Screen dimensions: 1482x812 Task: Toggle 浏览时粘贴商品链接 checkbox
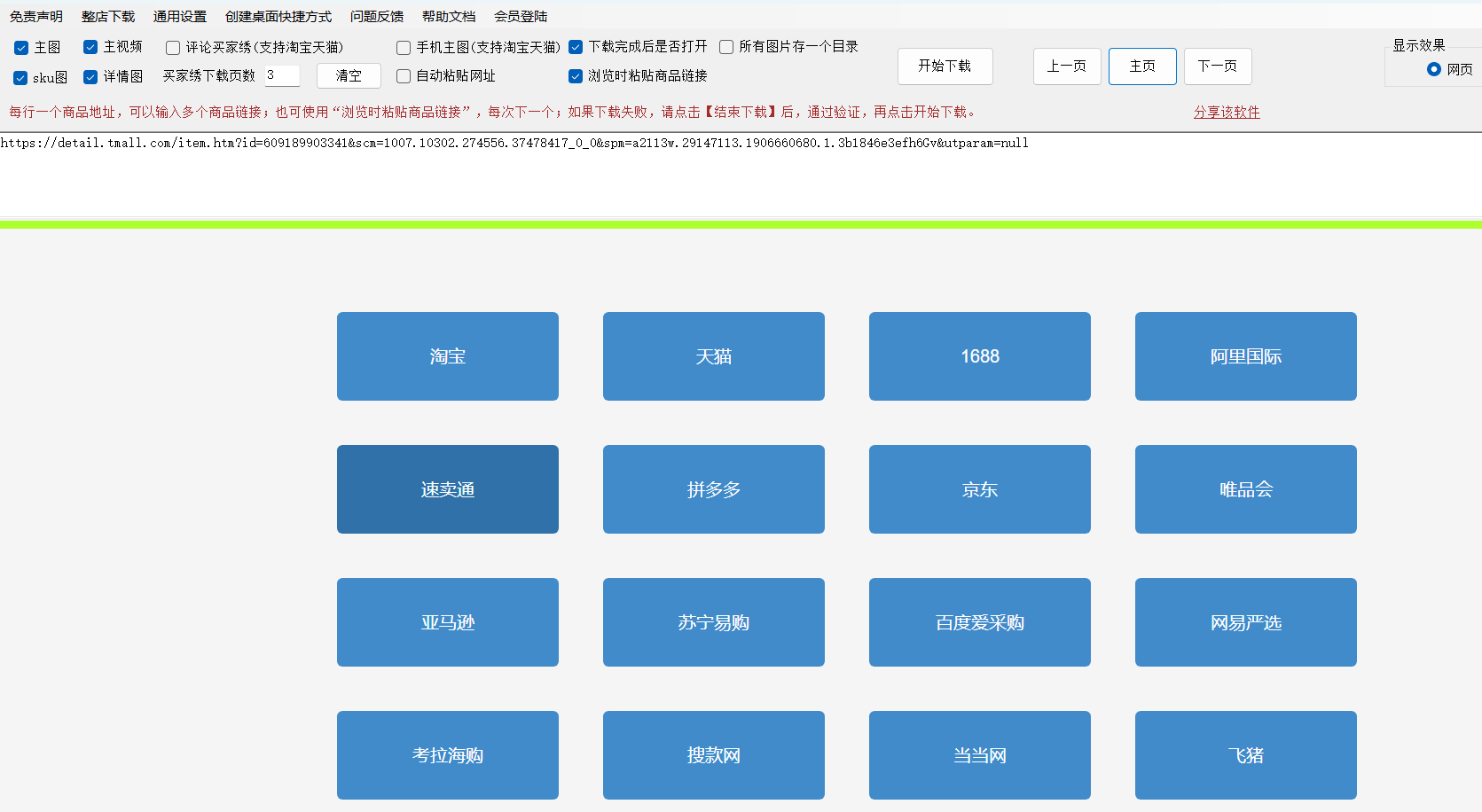pos(576,76)
